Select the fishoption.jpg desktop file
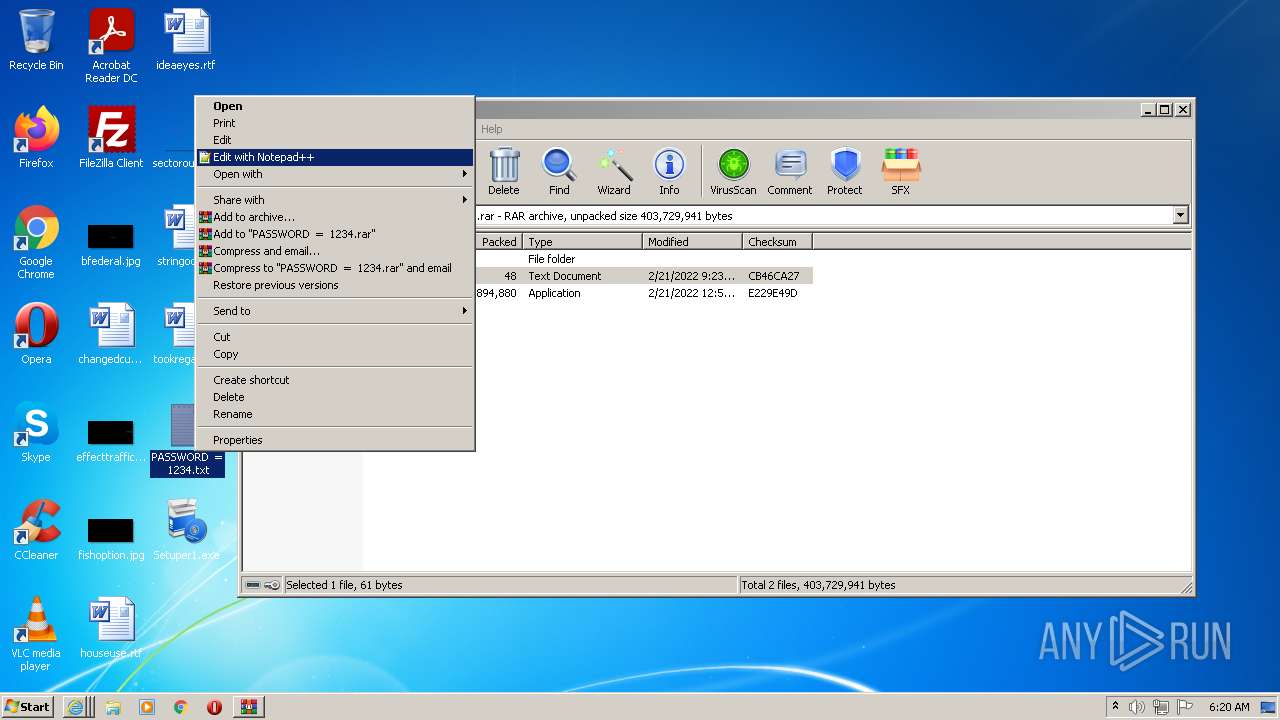Screen dimensions: 1280x720 (x=111, y=537)
